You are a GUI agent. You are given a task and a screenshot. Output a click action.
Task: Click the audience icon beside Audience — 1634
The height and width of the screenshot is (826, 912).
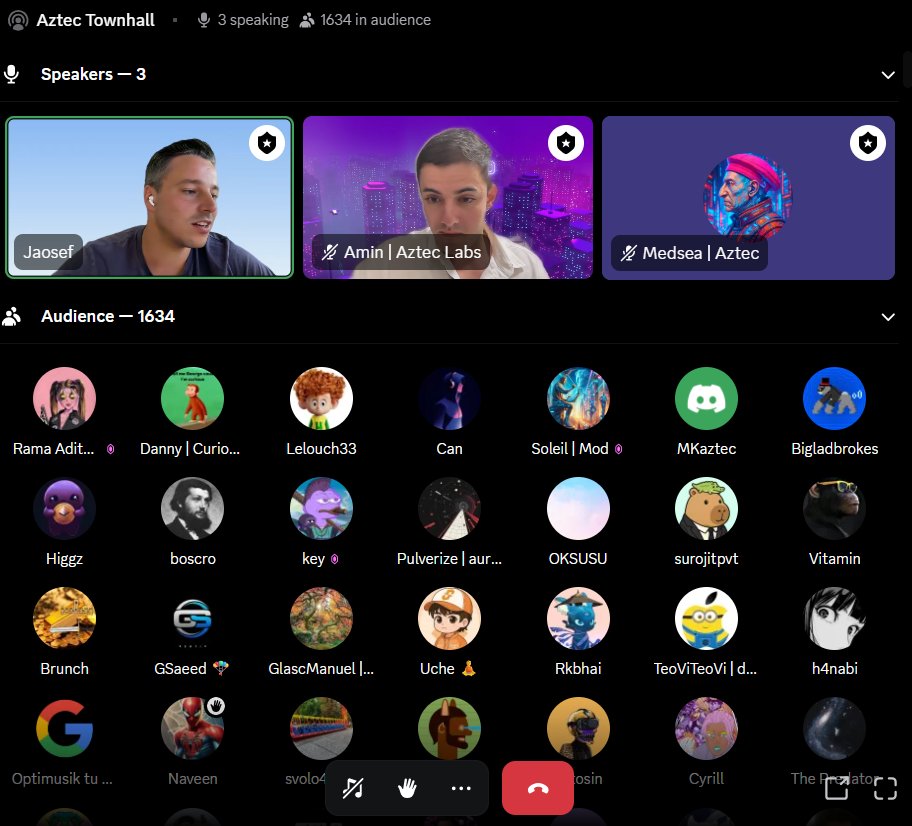pos(12,316)
